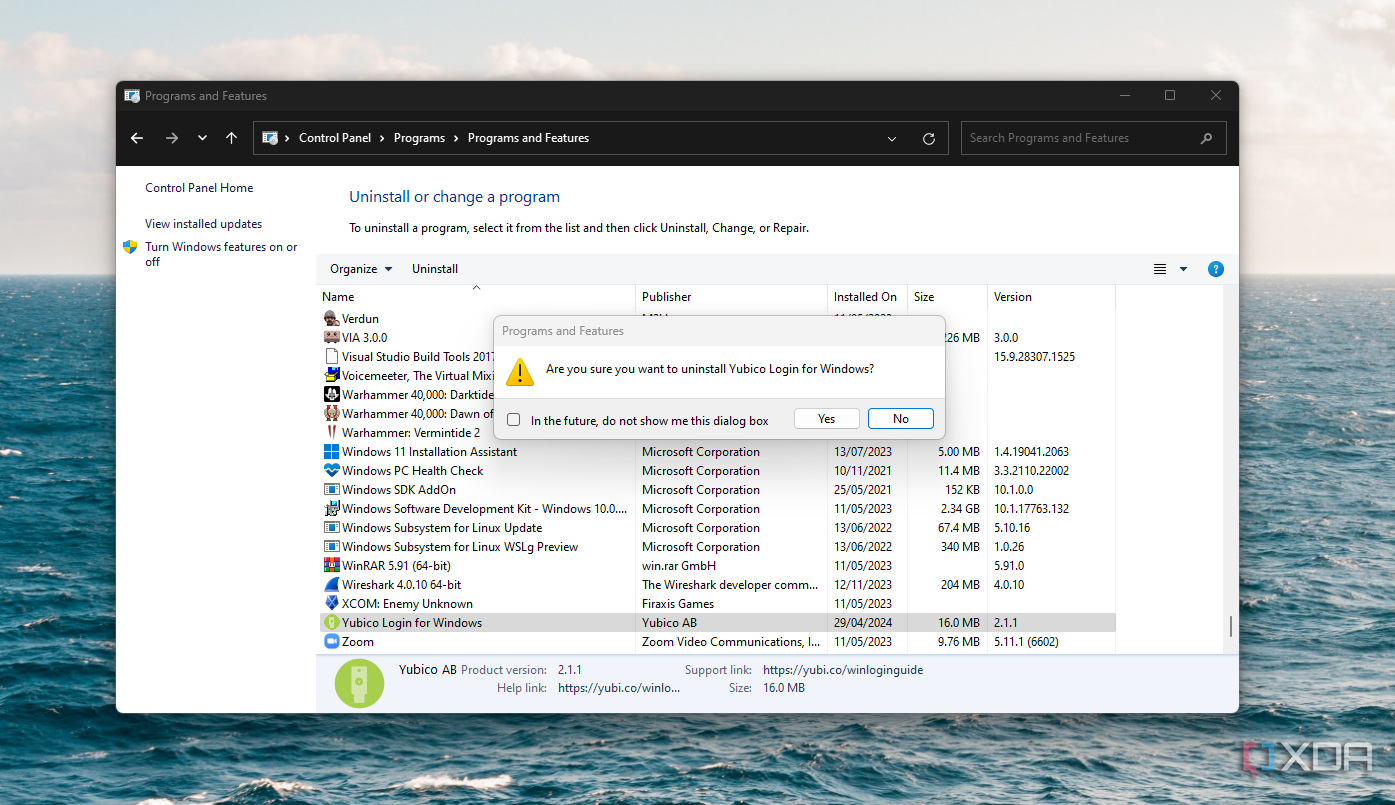This screenshot has height=805, width=1395.
Task: Select the WinRAR 5.91 icon
Action: (x=332, y=566)
